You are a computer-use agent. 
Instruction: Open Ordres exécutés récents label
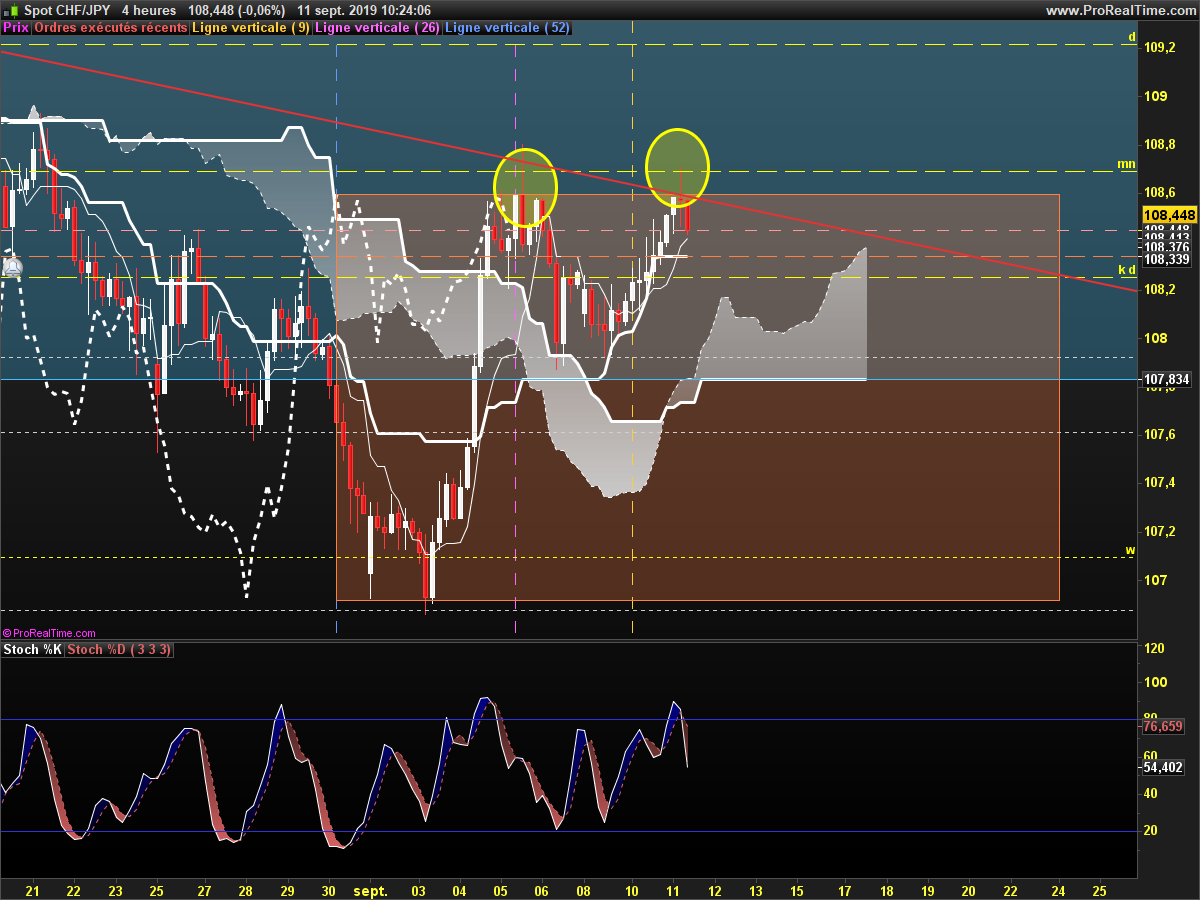111,28
